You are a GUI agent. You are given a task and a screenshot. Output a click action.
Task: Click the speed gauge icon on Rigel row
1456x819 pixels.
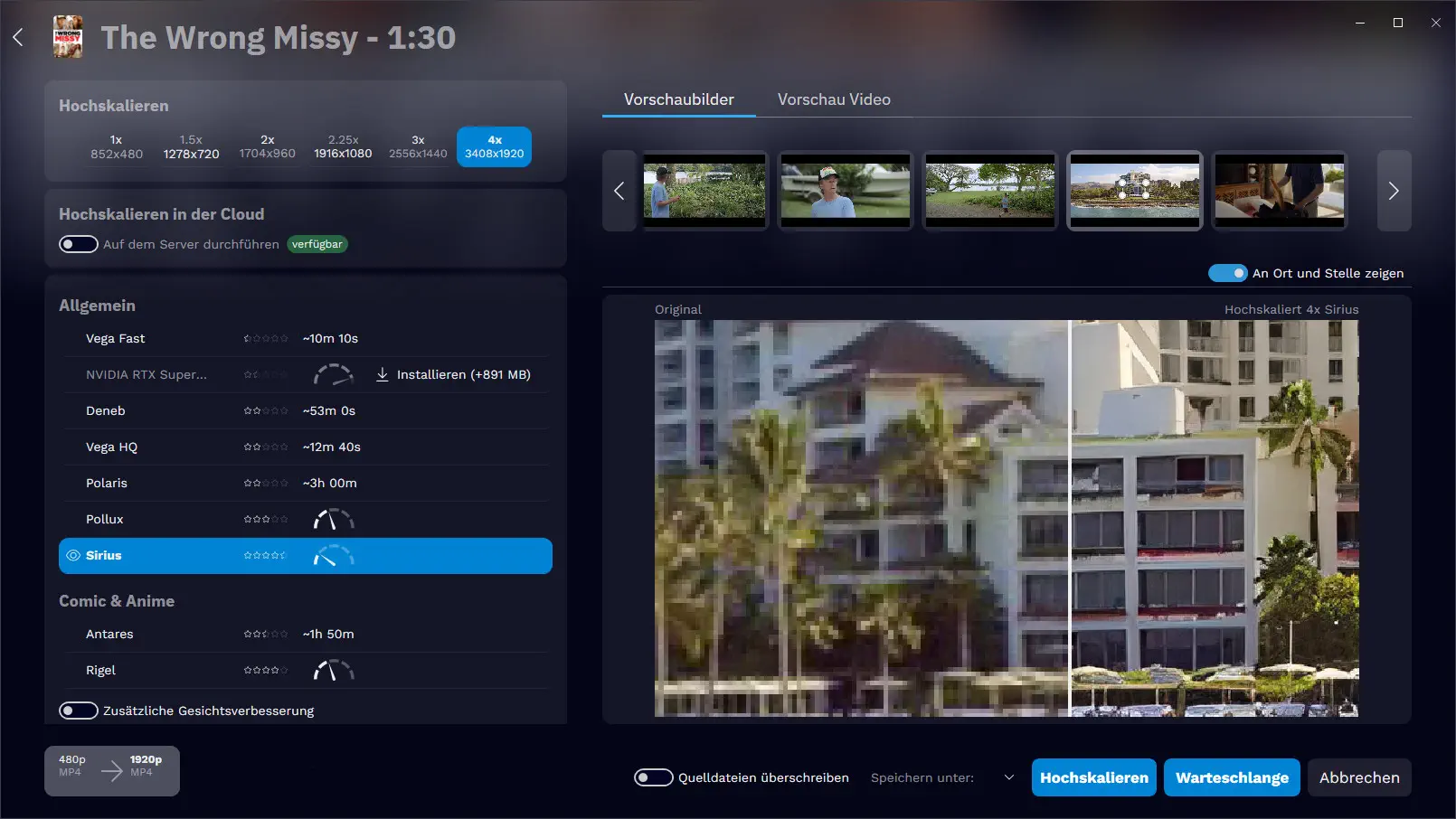click(333, 671)
